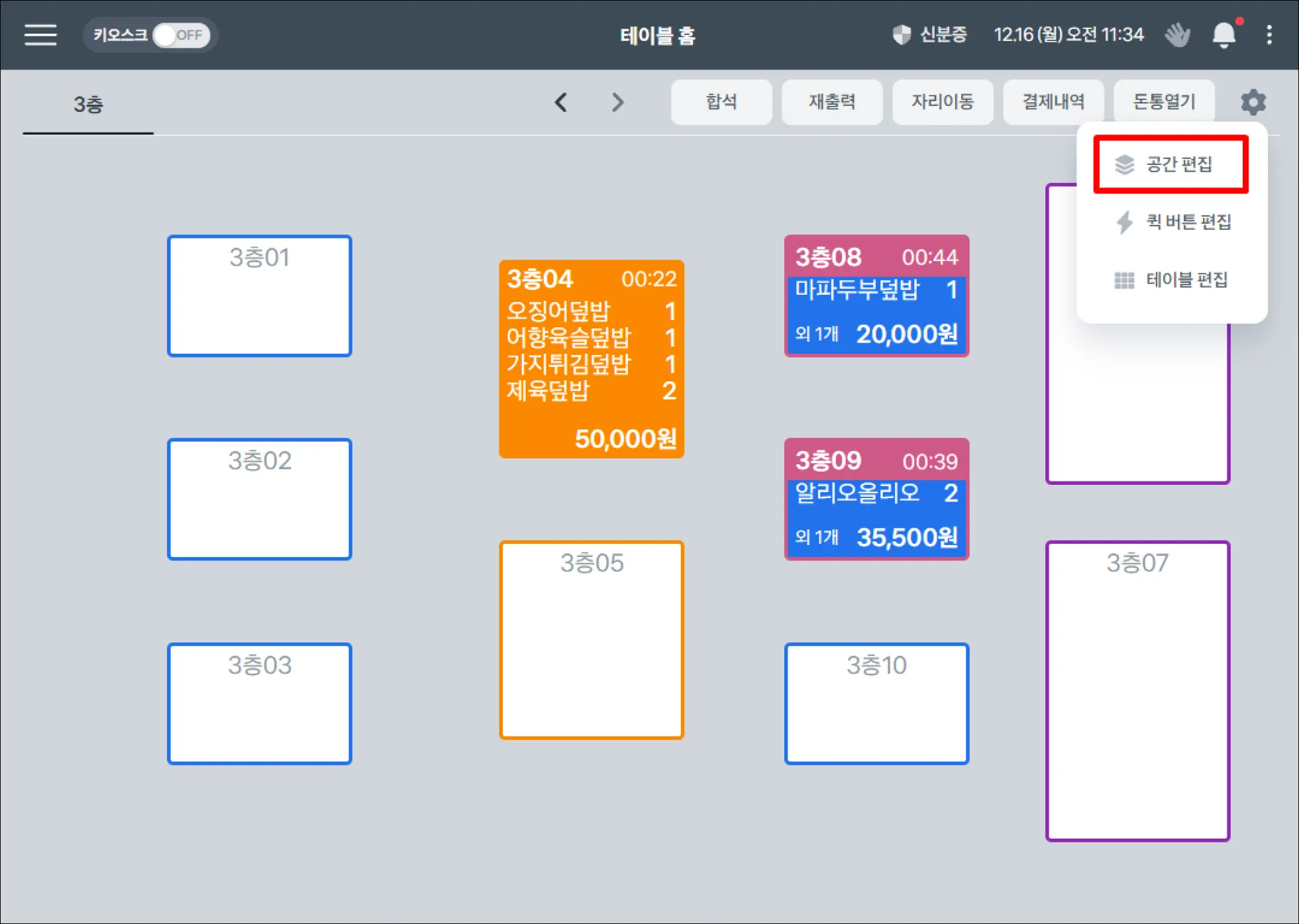The image size is (1299, 924).
Task: Click the waving hand icon
Action: (x=1177, y=34)
